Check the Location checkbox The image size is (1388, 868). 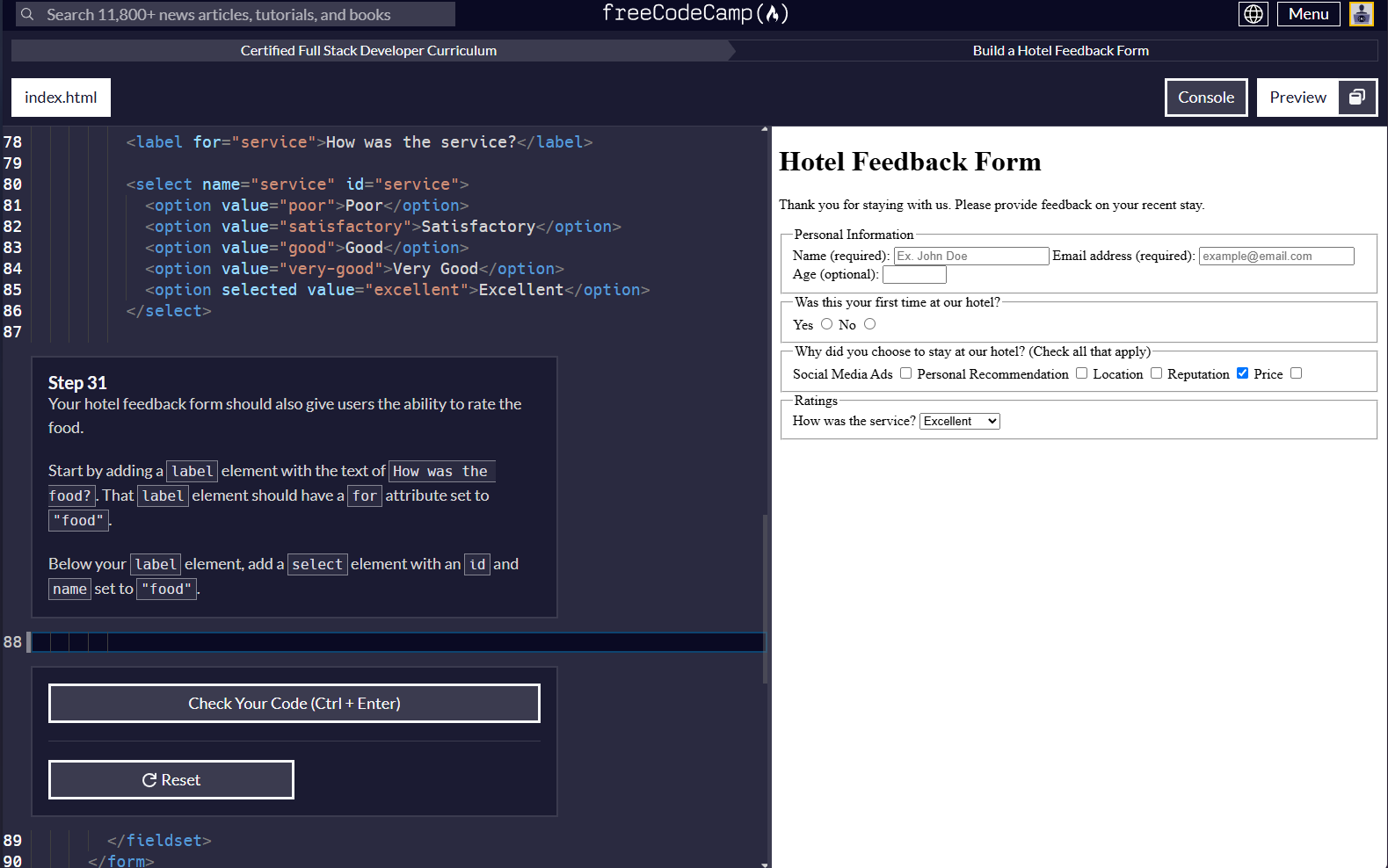[1156, 373]
